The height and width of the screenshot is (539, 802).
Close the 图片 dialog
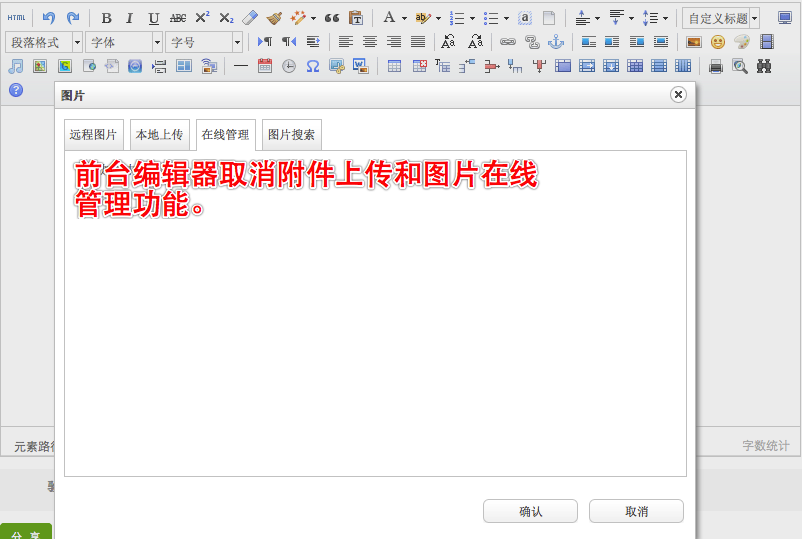(678, 95)
